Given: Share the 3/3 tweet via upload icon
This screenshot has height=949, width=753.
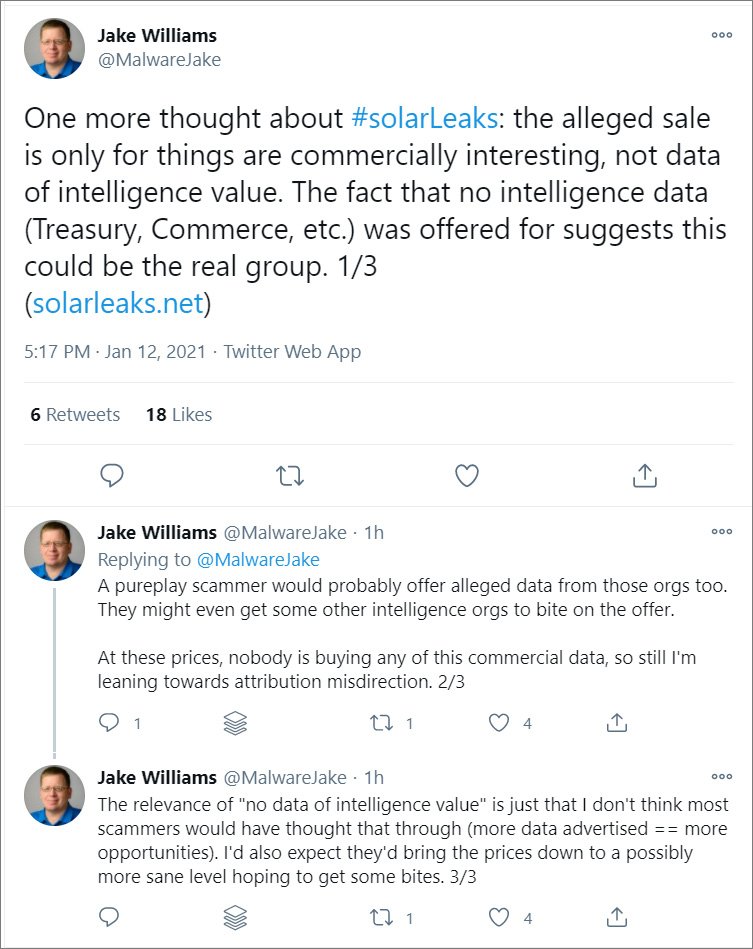Looking at the screenshot, I should [618, 917].
